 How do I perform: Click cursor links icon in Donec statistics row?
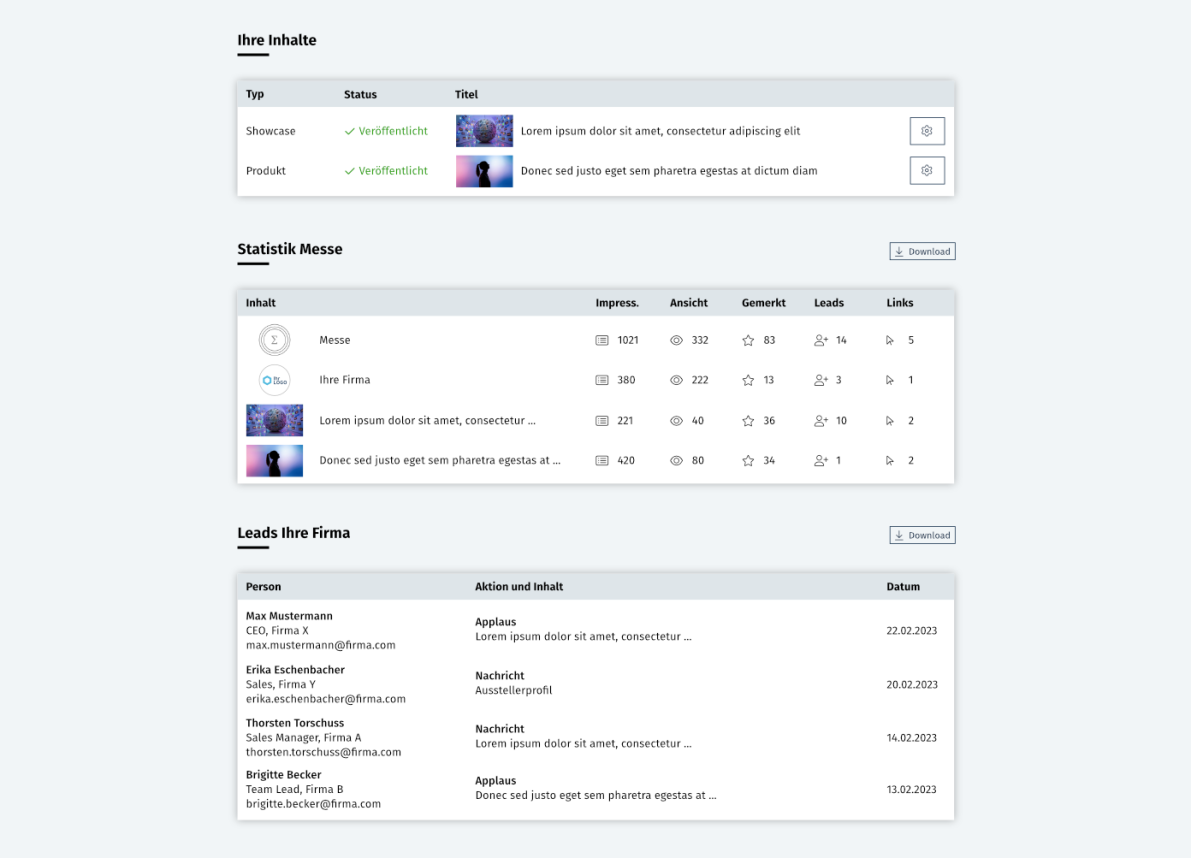(890, 460)
